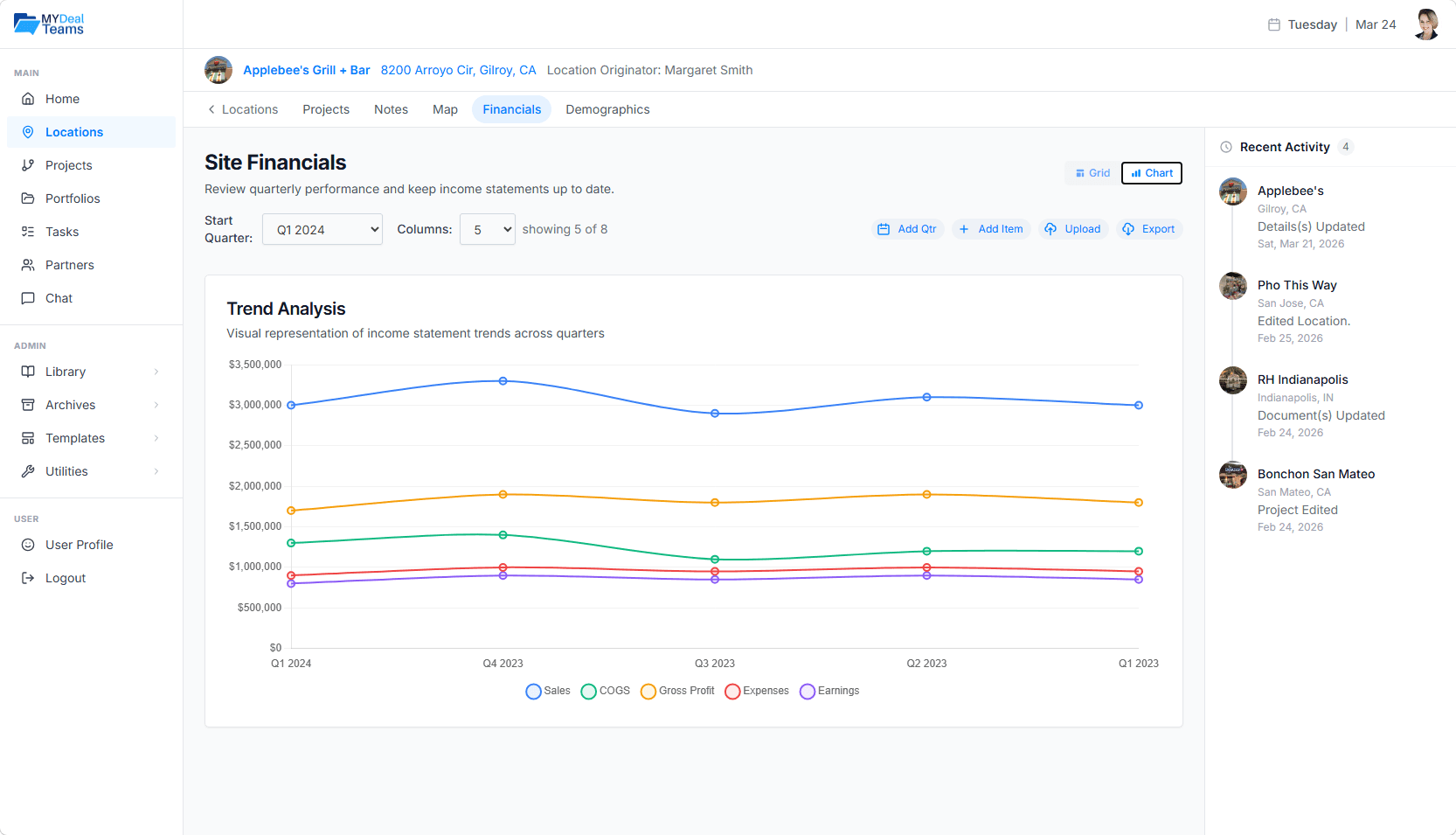Image resolution: width=1456 pixels, height=835 pixels.
Task: Click the Export button
Action: pos(1149,229)
